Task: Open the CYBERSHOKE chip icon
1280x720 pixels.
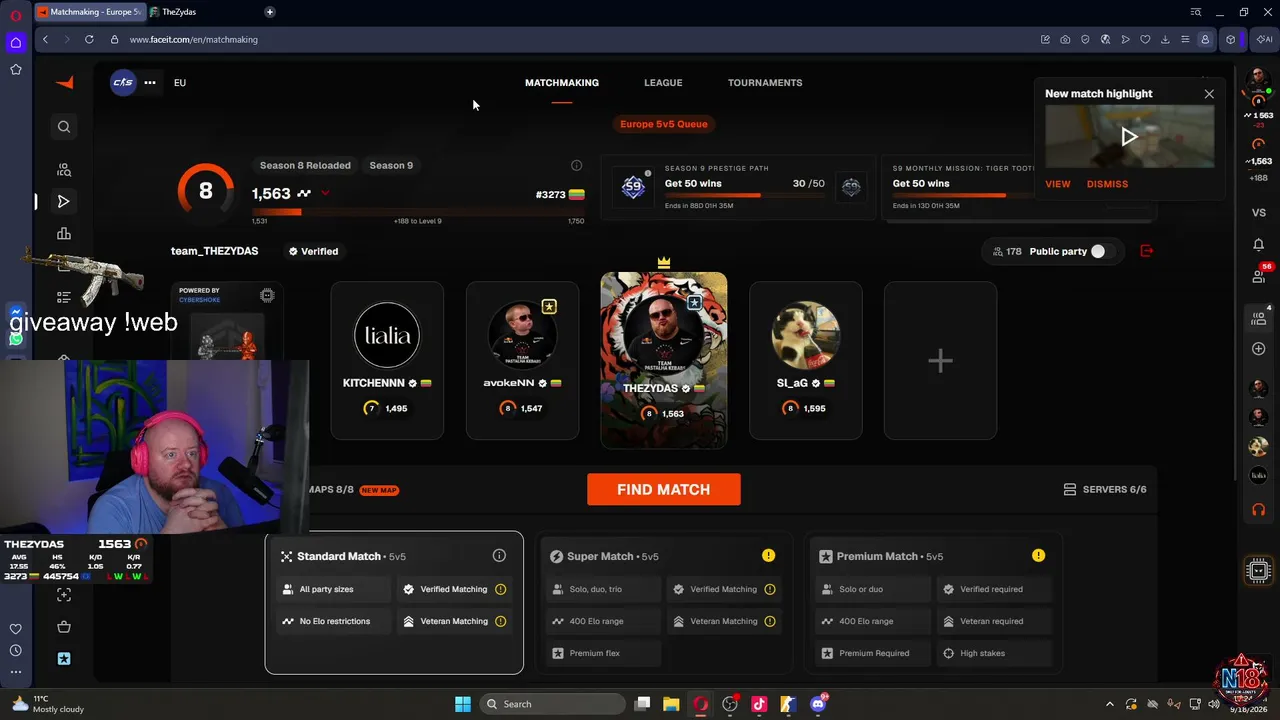Action: 267,296
